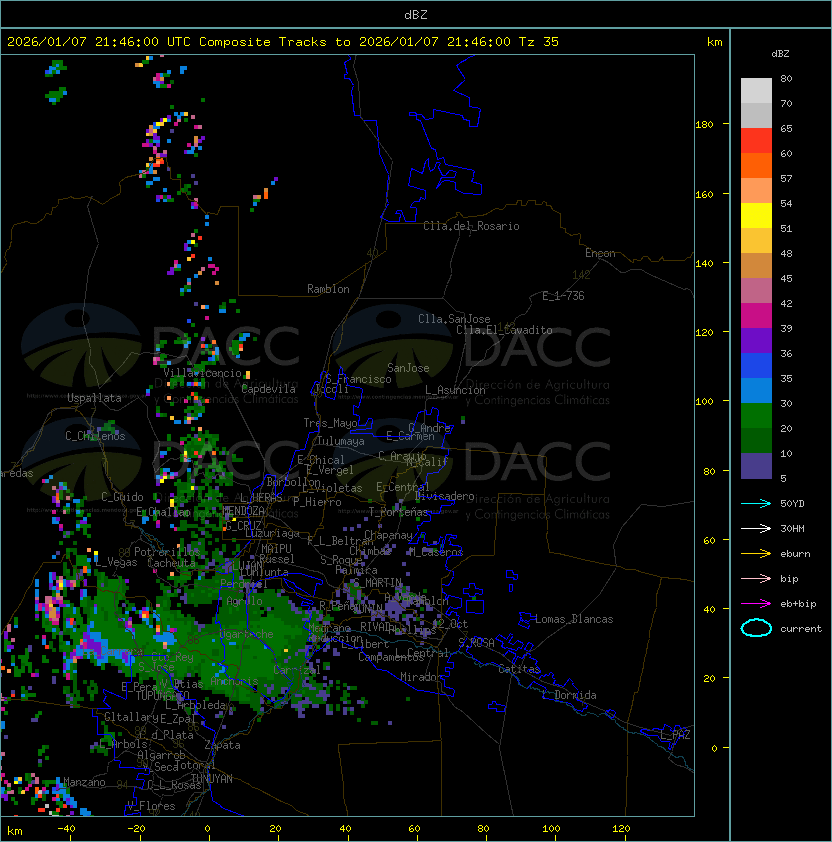Viewport: 832px width, 842px height.
Task: Select the 'Divisadero' map label
Action: pyautogui.click(x=445, y=496)
